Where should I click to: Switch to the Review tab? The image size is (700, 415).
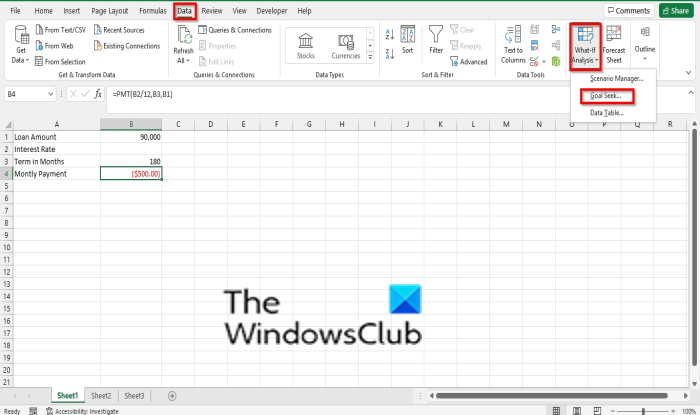coord(212,11)
